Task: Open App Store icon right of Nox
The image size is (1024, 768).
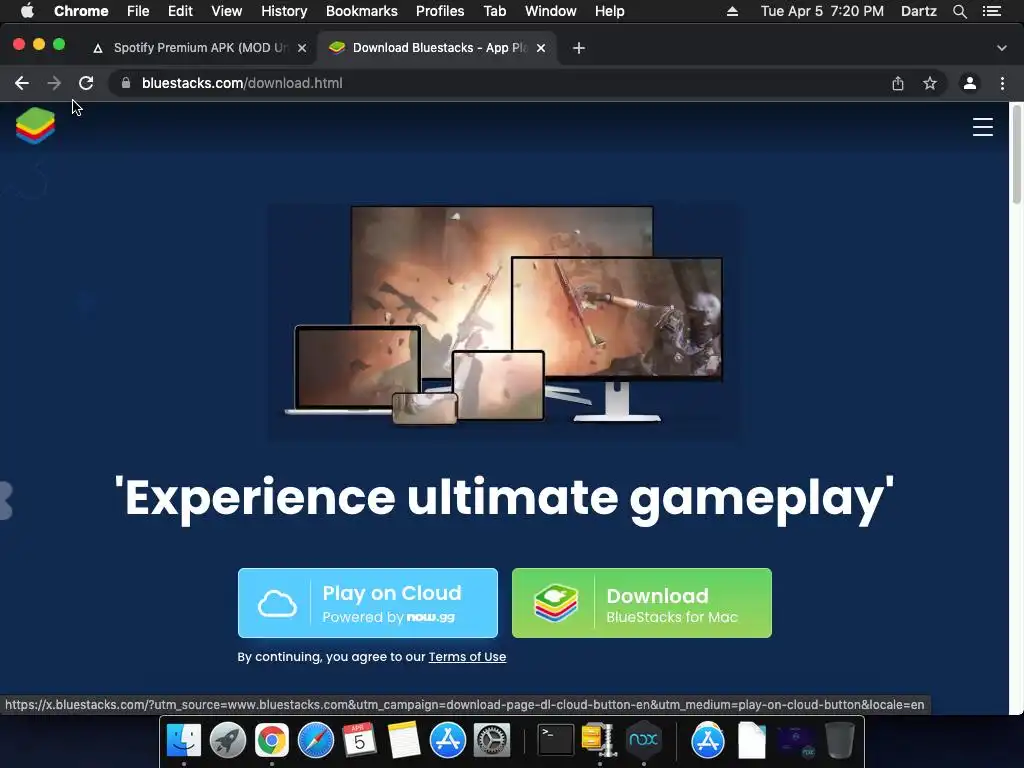Action: [707, 740]
